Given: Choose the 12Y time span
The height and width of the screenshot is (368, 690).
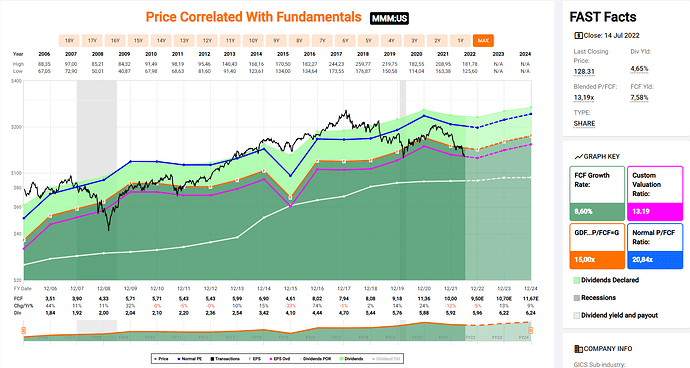Looking at the screenshot, I should tap(207, 40).
